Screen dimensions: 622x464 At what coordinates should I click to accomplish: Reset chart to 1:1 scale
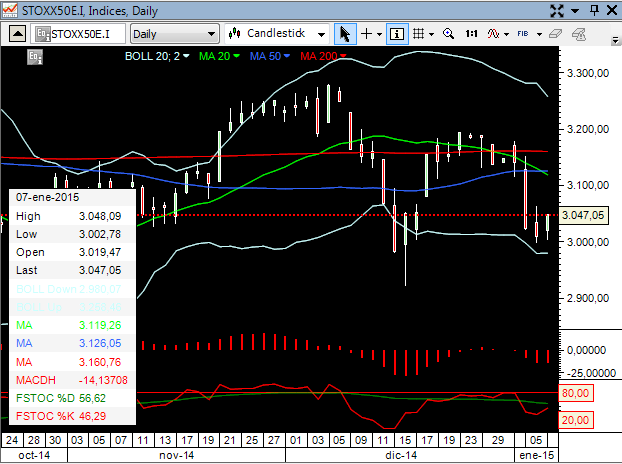coord(471,34)
